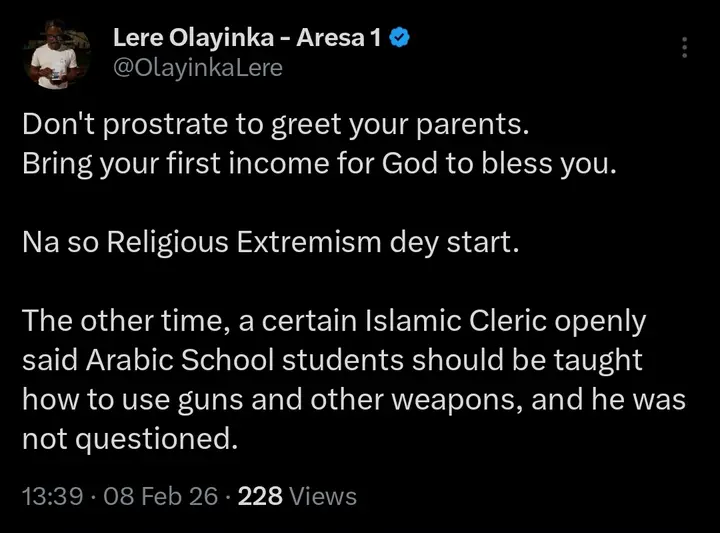The width and height of the screenshot is (720, 533).
Task: Click the @OlayinkaLere handle
Action: [198, 67]
